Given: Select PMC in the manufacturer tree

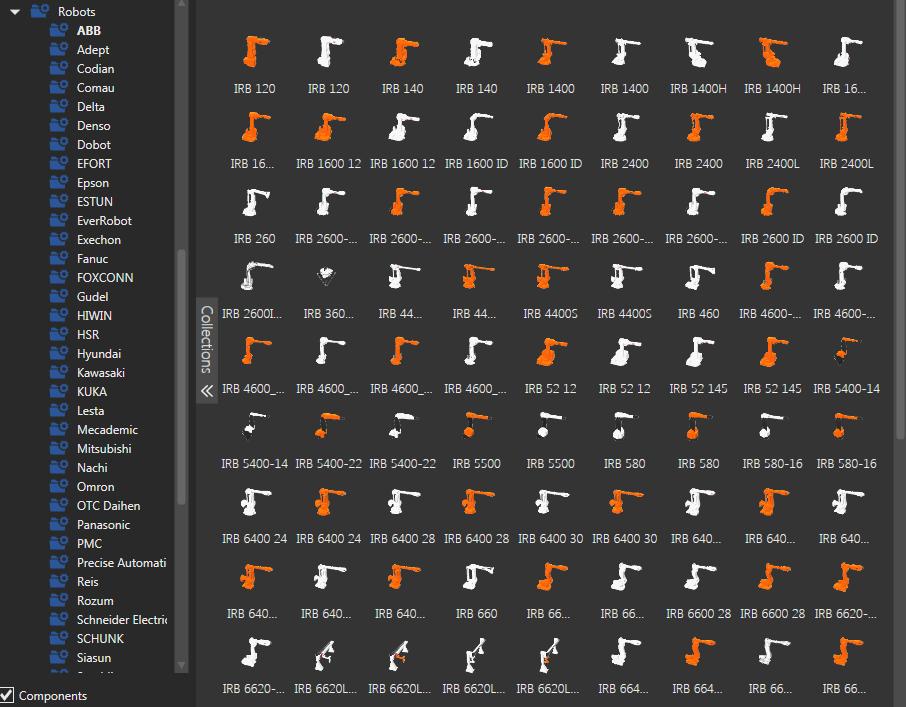Looking at the screenshot, I should [89, 544].
